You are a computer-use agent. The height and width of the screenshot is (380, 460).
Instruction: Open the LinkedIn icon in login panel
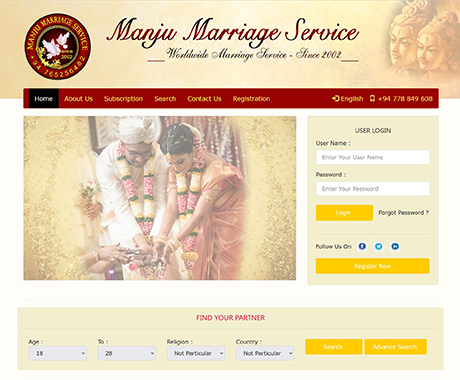pos(395,246)
